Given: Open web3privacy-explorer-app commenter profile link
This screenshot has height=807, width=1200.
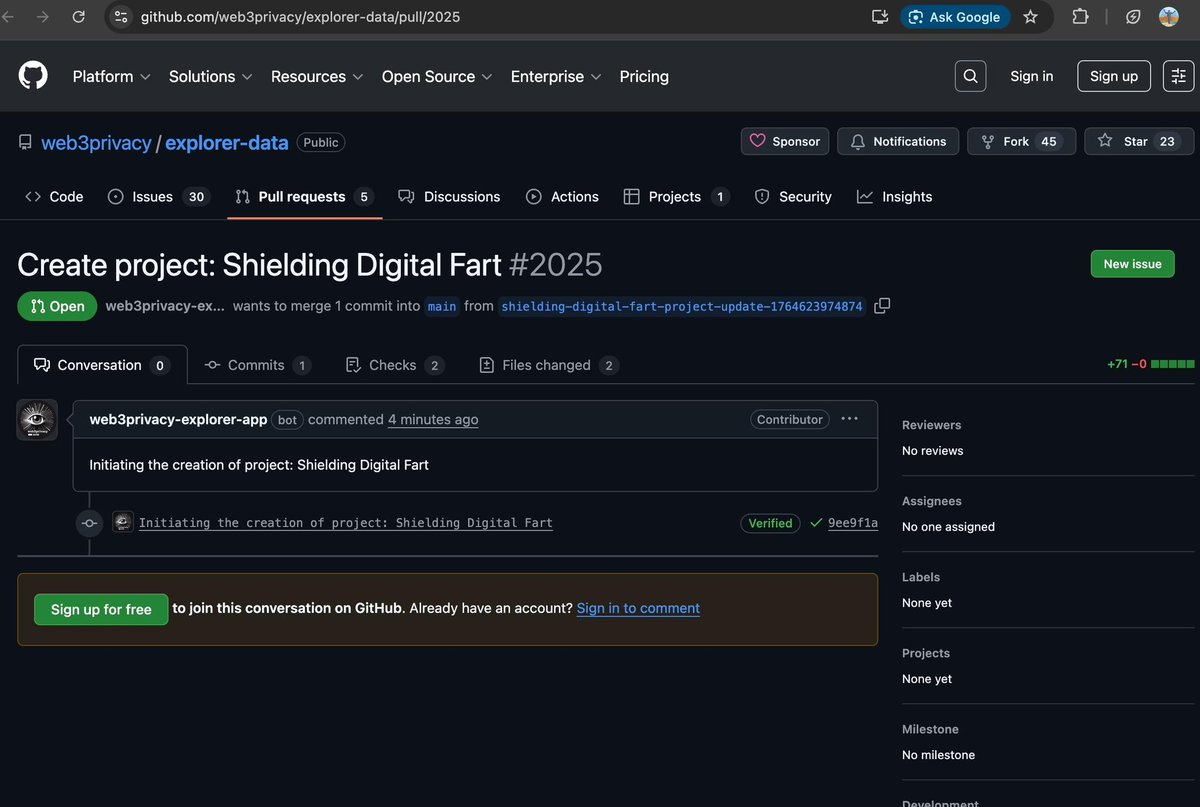Looking at the screenshot, I should 178,419.
